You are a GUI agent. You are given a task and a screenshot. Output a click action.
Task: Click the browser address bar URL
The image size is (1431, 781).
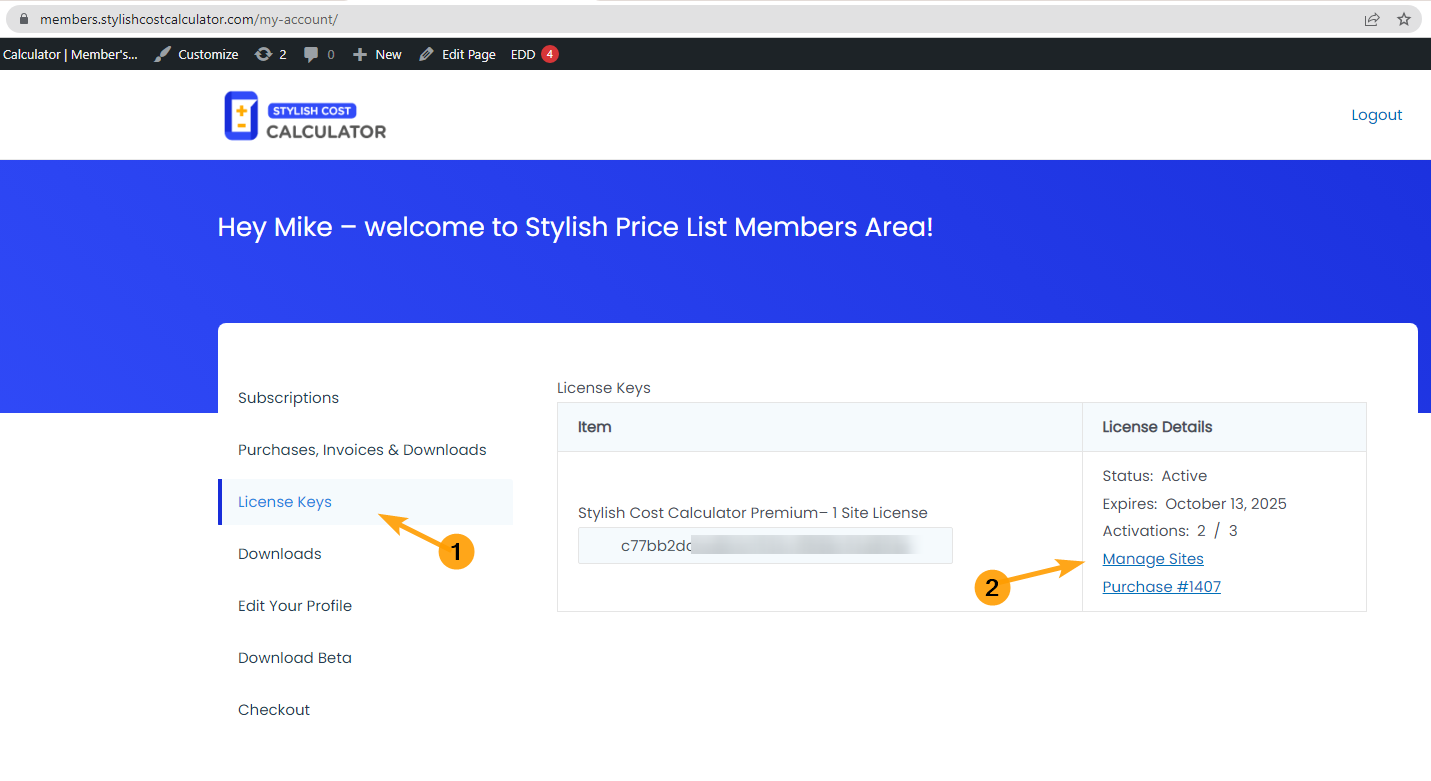pos(189,19)
